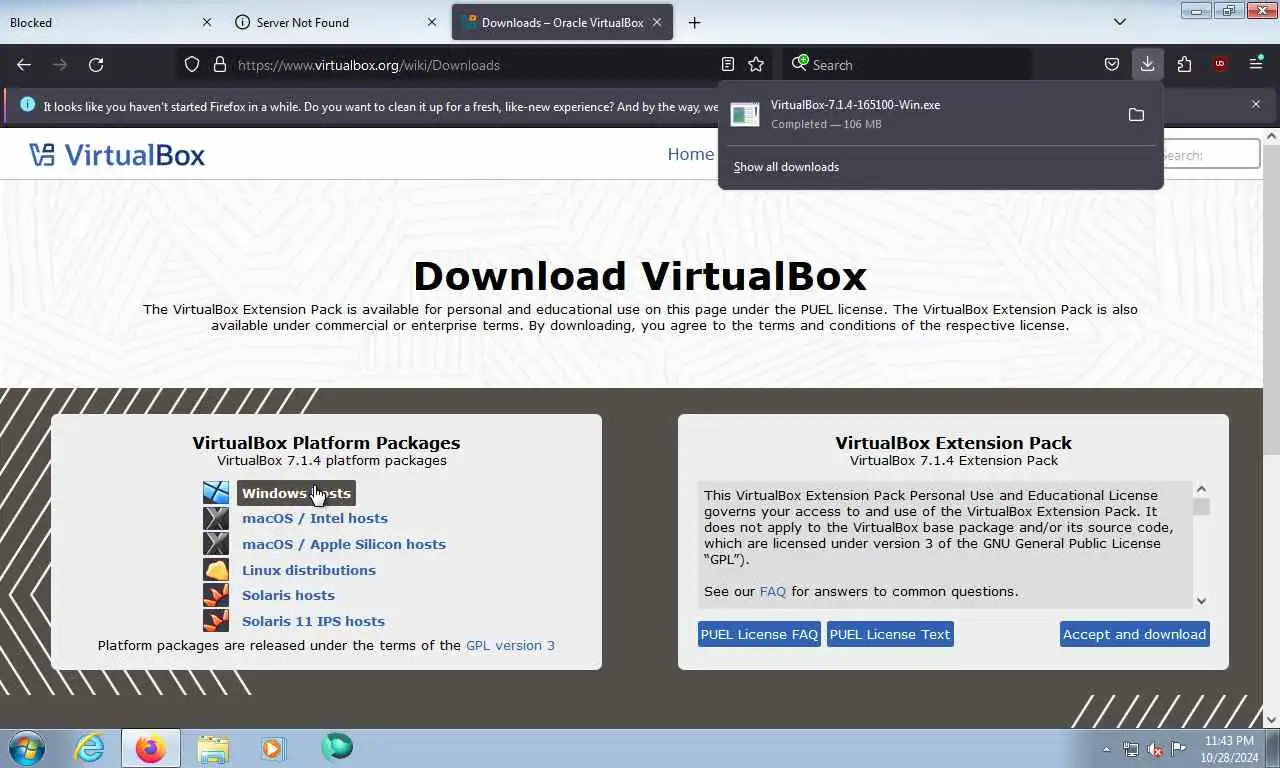This screenshot has height=768, width=1280.
Task: Reload the current page
Action: tap(96, 64)
